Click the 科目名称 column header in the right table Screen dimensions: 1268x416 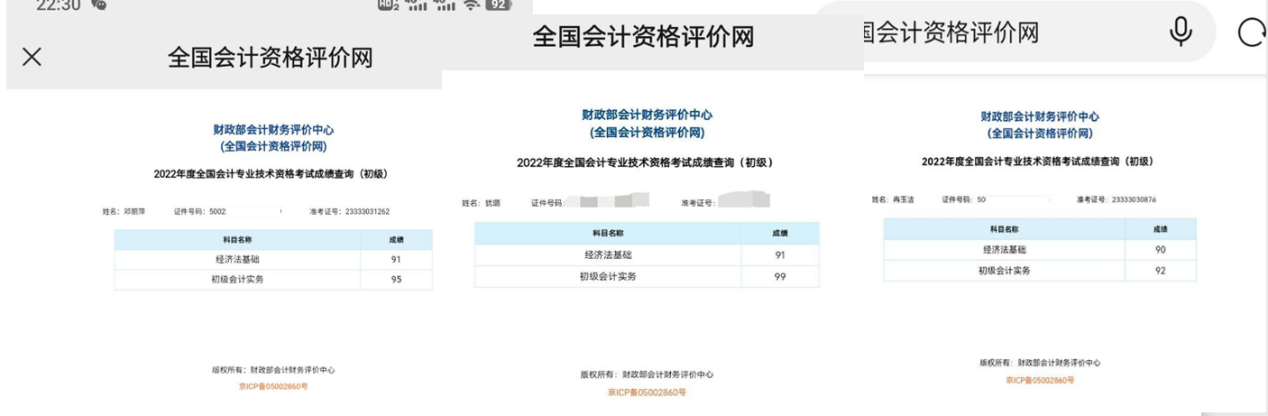click(1009, 229)
